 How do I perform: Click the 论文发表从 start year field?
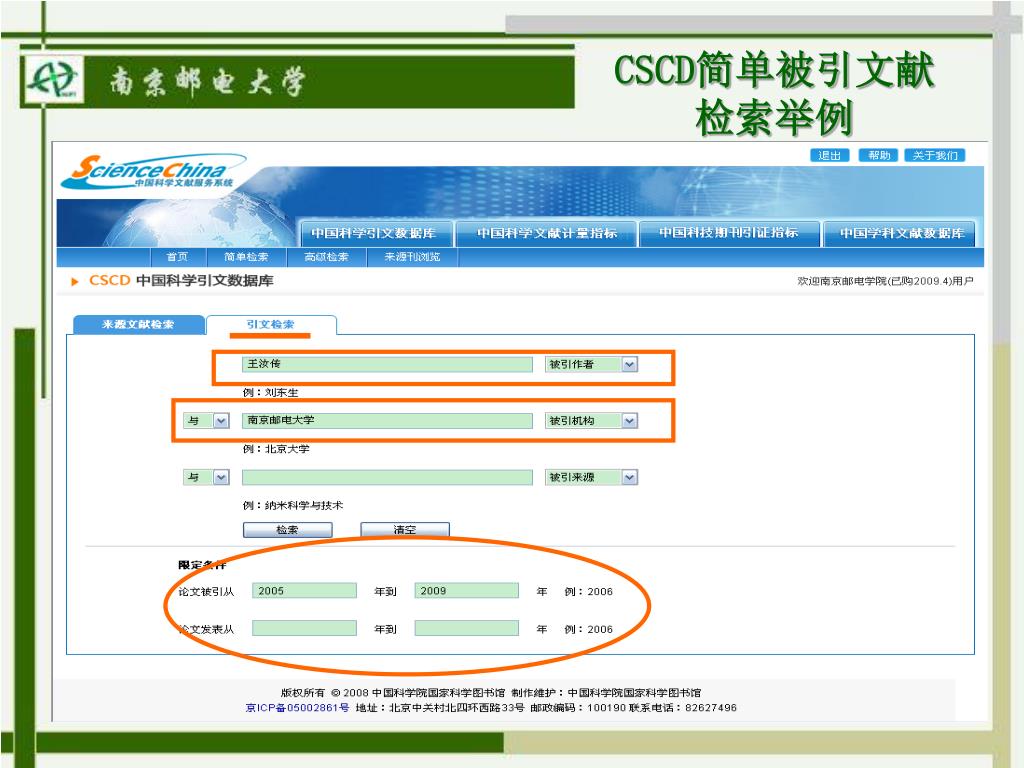click(x=304, y=628)
